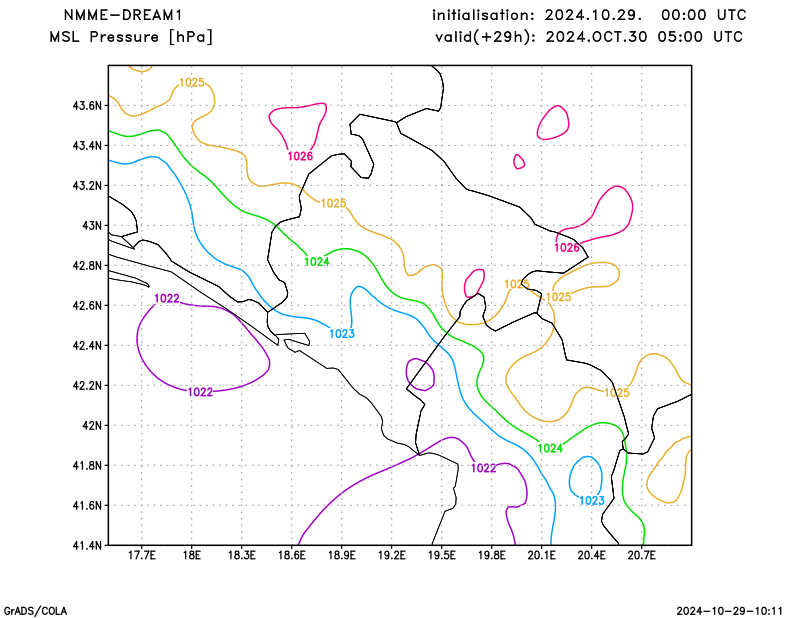Click the "43.2N" latitude axis label
The image size is (800, 618).
coord(87,186)
